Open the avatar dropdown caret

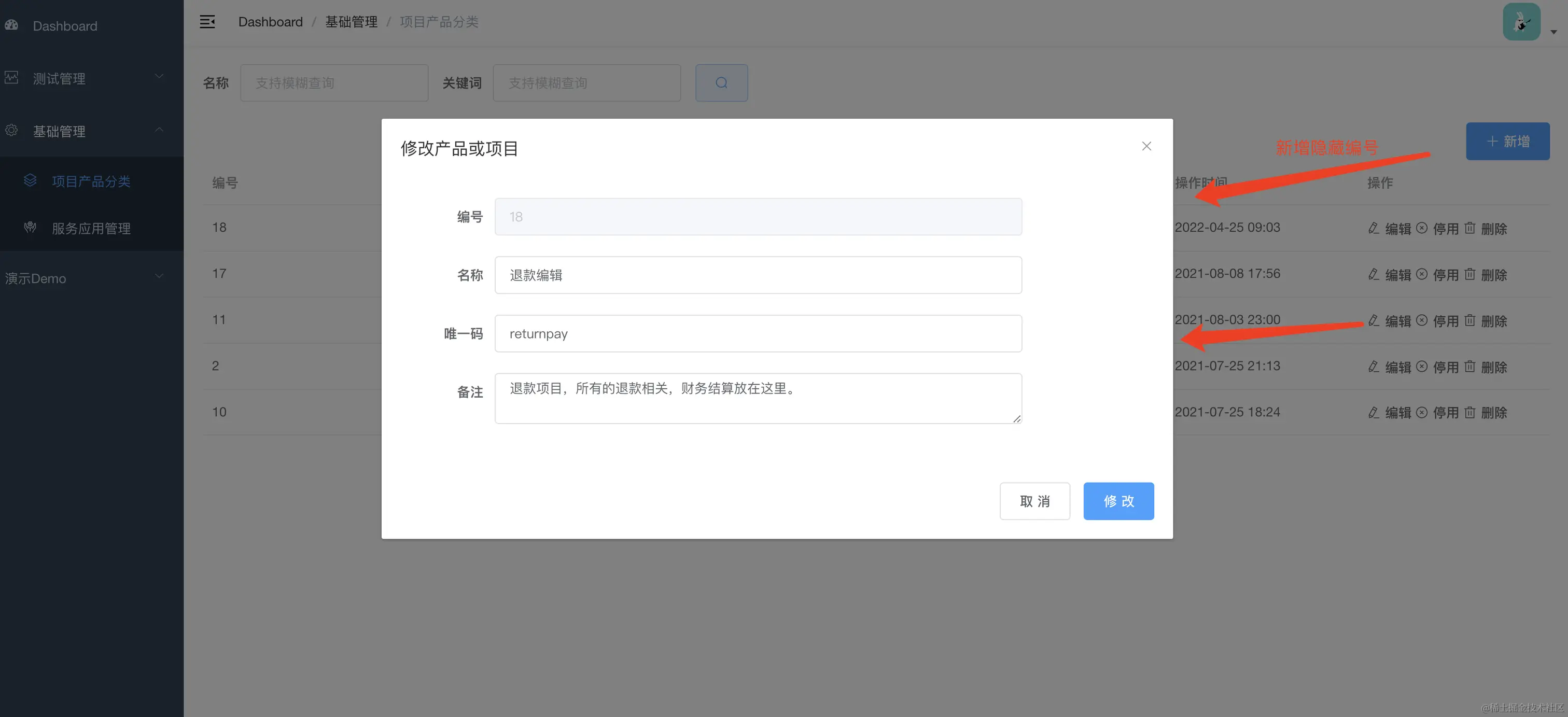pos(1553,32)
